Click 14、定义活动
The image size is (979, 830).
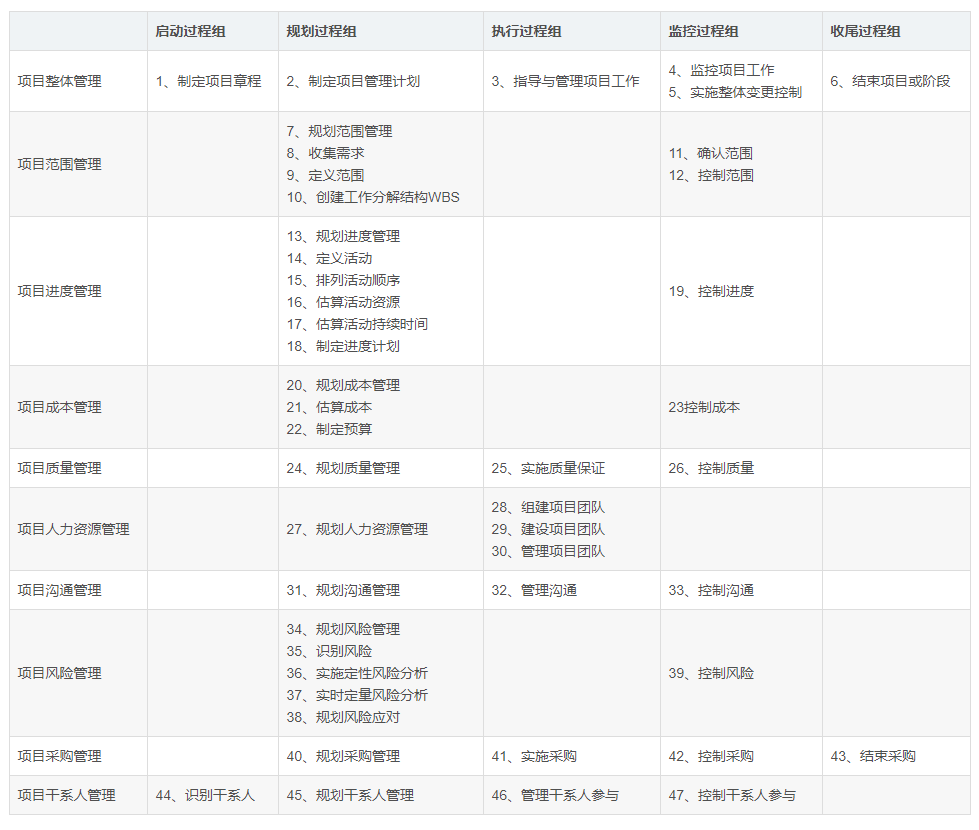click(330, 258)
